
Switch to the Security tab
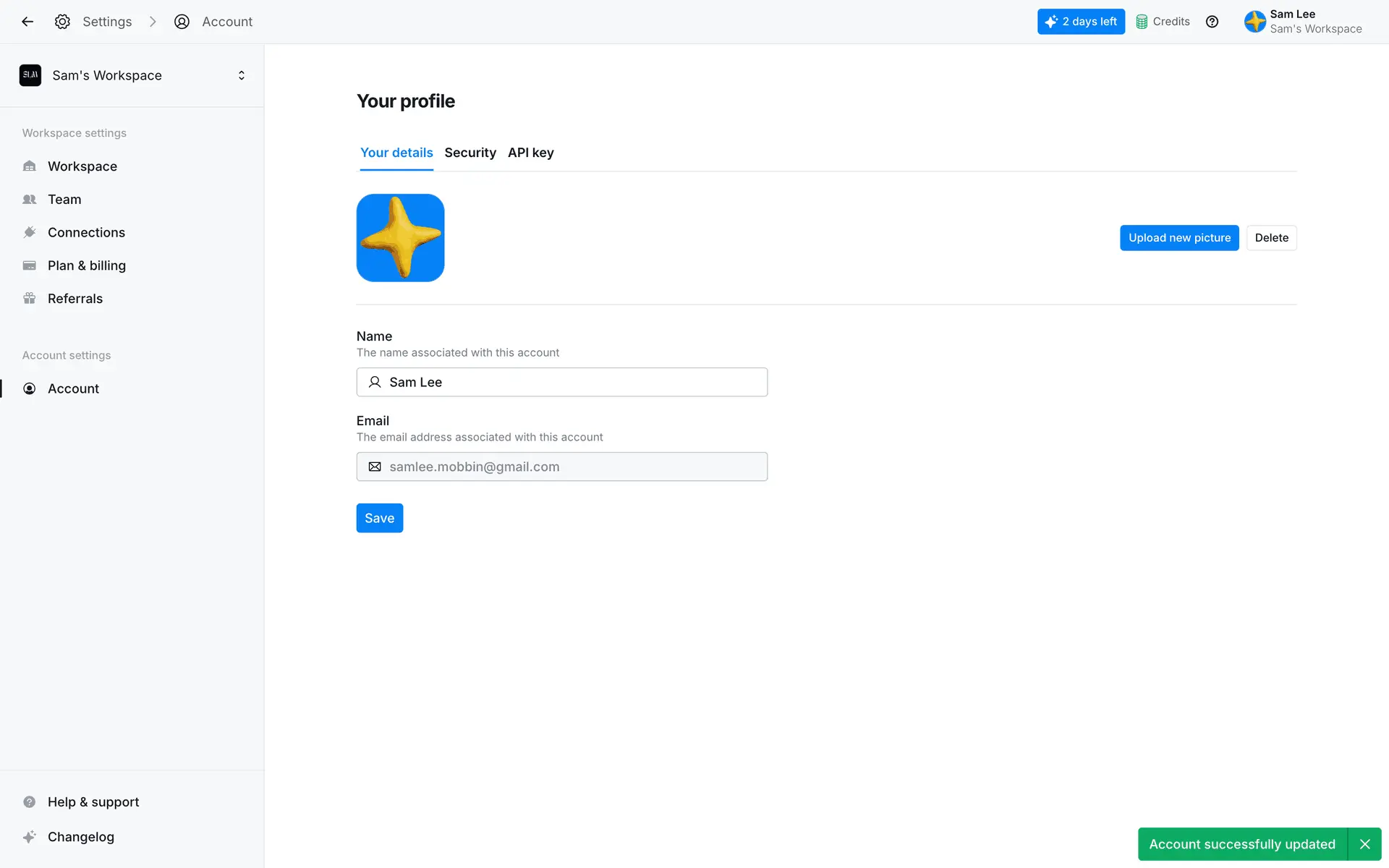click(470, 153)
